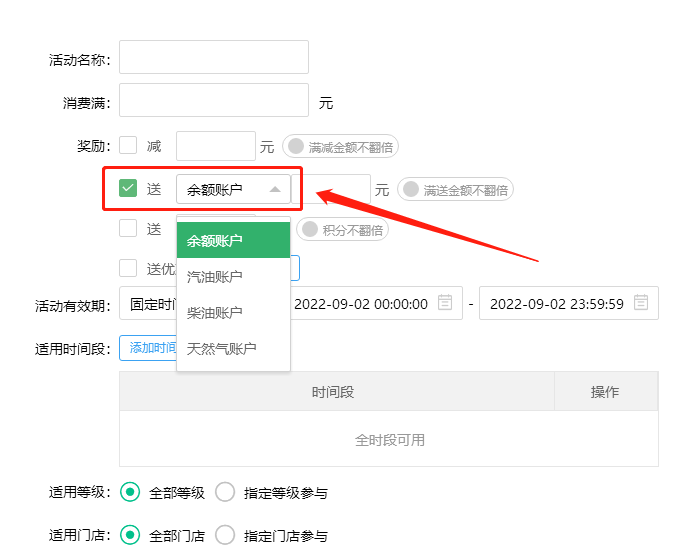This screenshot has height=554, width=699.
Task: Toggle the 满减金额不翻倍 switch
Action: [x=296, y=147]
